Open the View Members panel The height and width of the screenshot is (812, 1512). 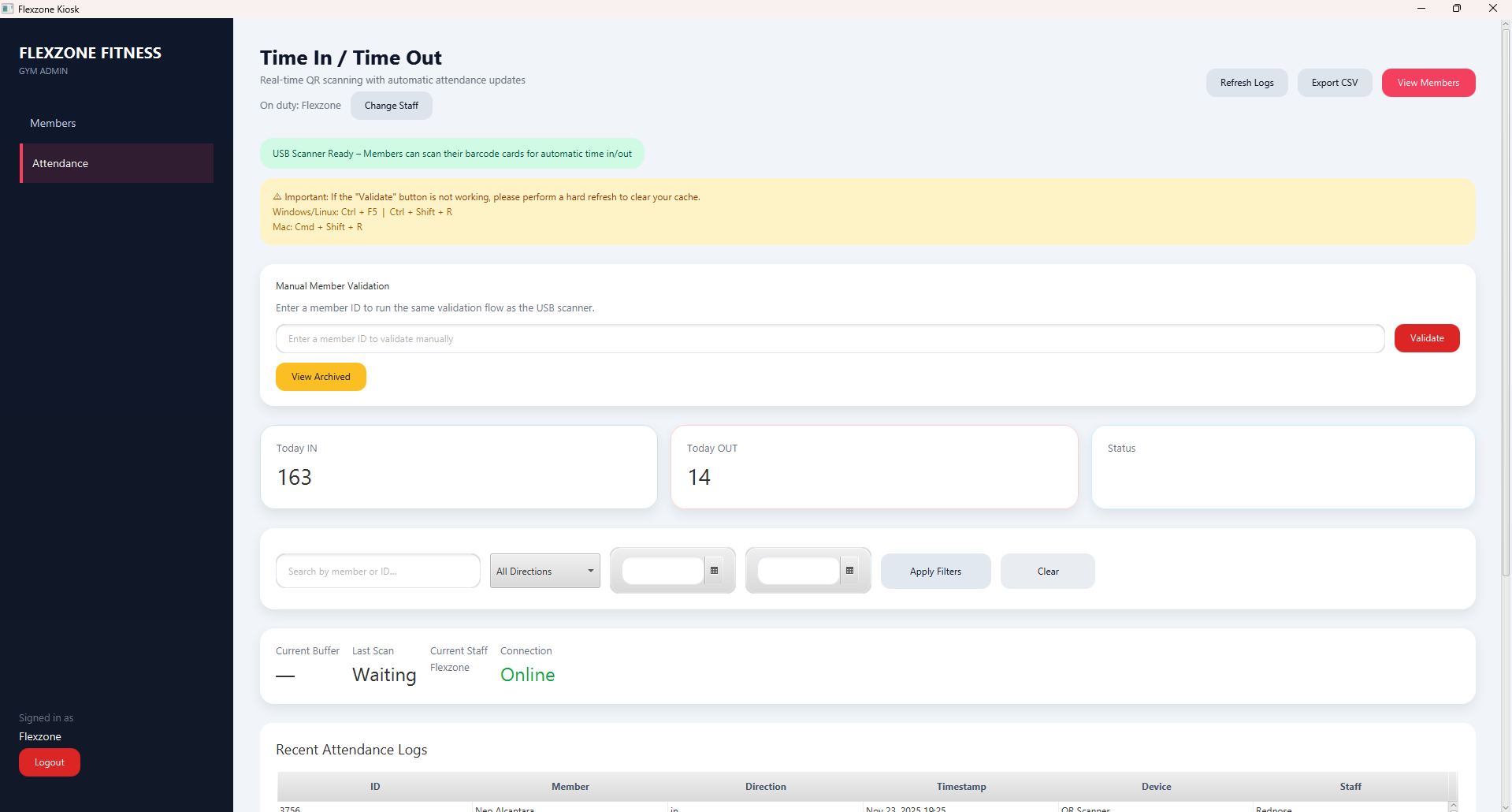tap(1428, 82)
